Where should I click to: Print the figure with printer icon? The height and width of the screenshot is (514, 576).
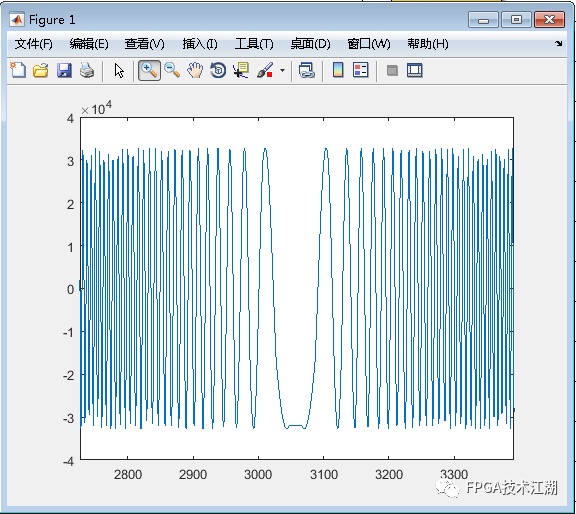click(x=87, y=70)
